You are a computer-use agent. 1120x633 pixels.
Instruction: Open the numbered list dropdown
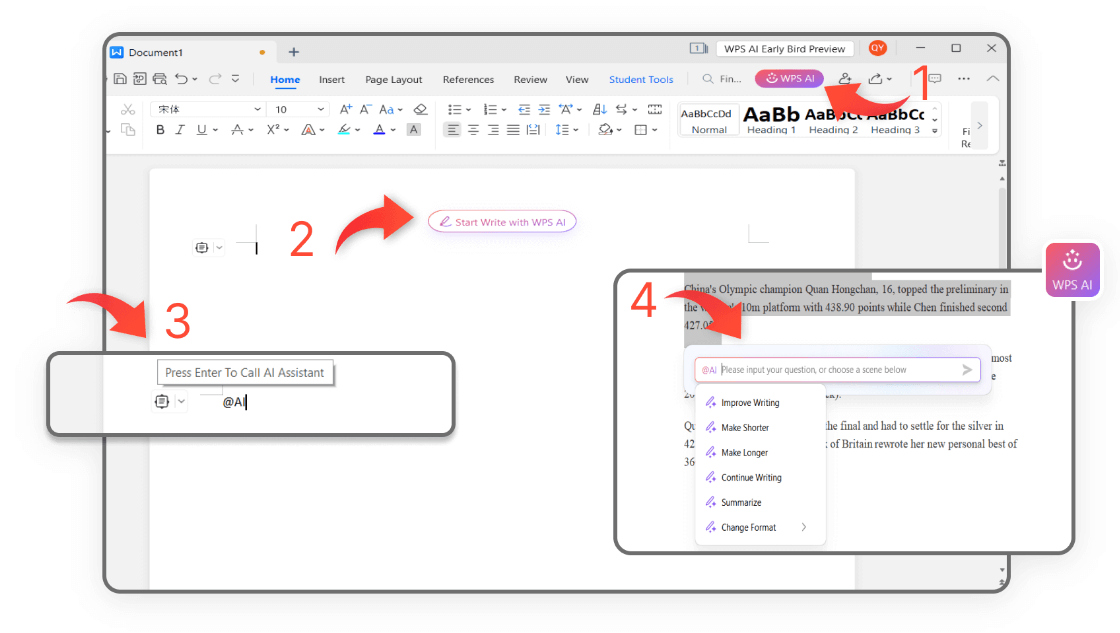click(x=504, y=109)
